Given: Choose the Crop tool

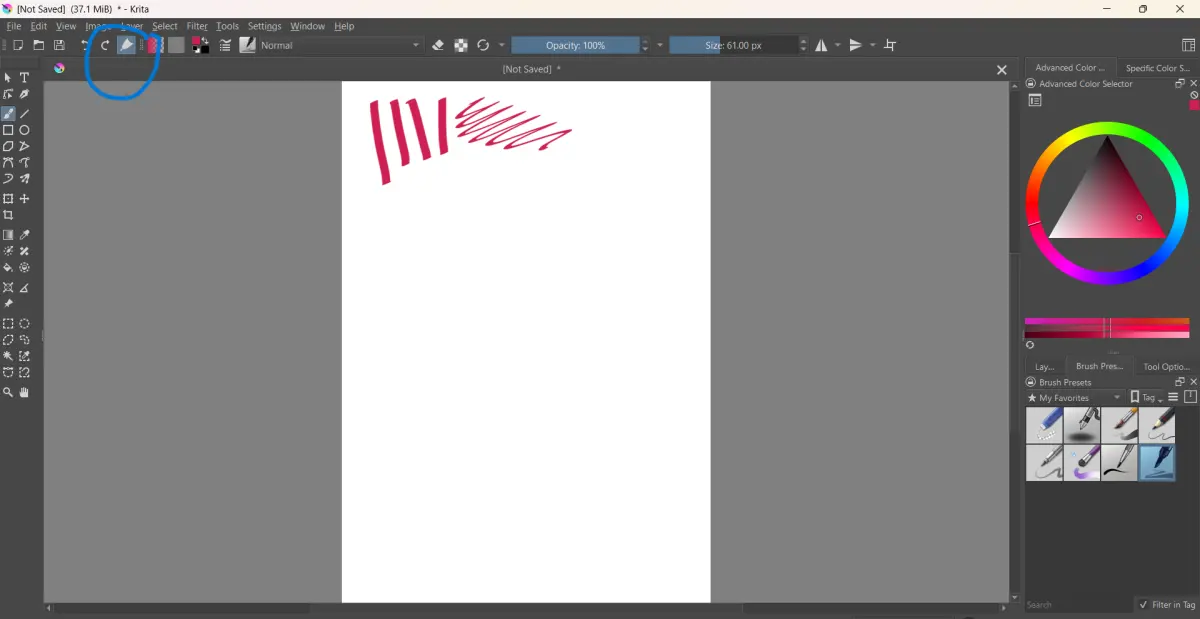Looking at the screenshot, I should pyautogui.click(x=8, y=215).
